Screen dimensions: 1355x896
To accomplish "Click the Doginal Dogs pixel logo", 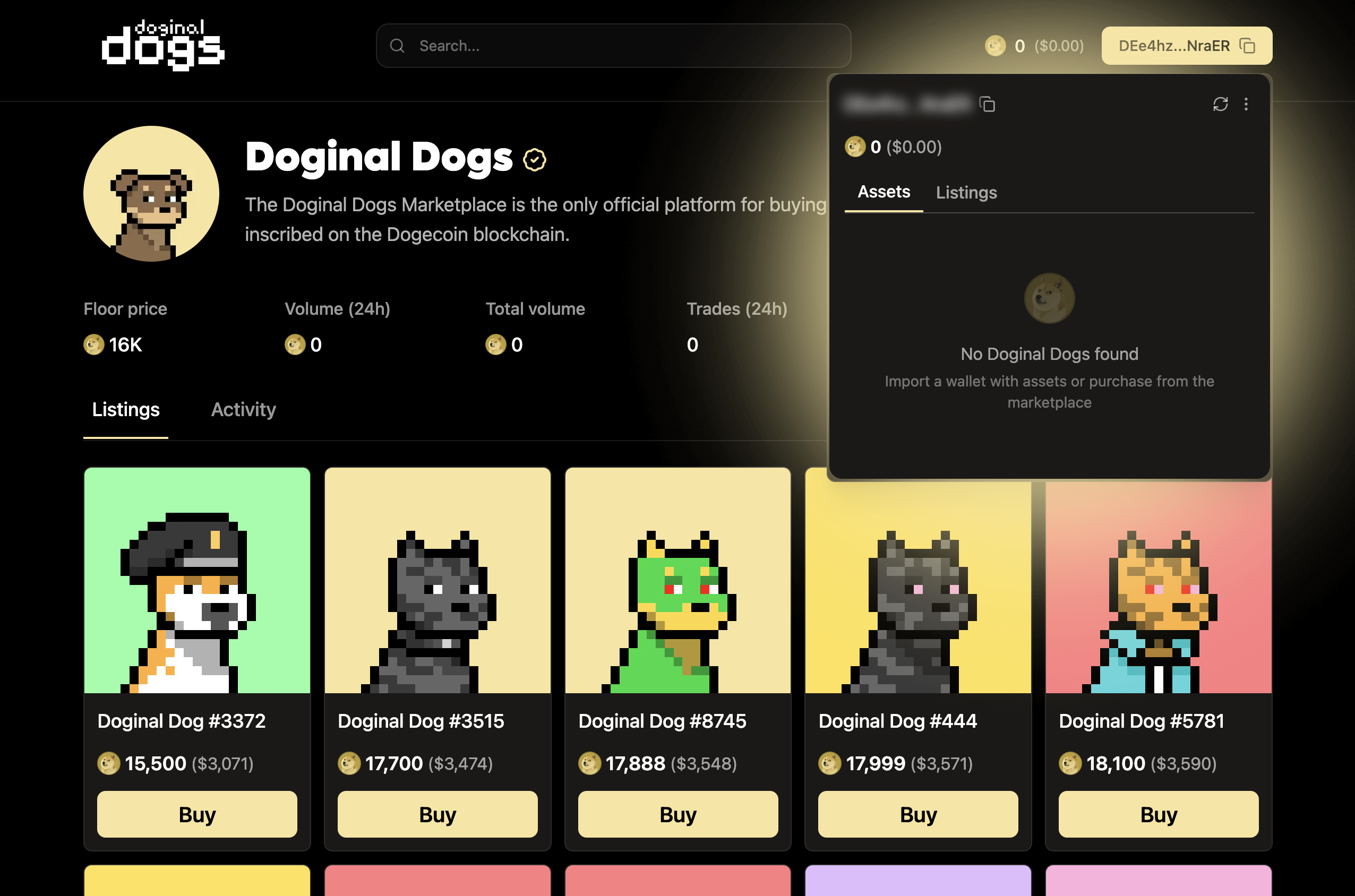I will point(164,45).
